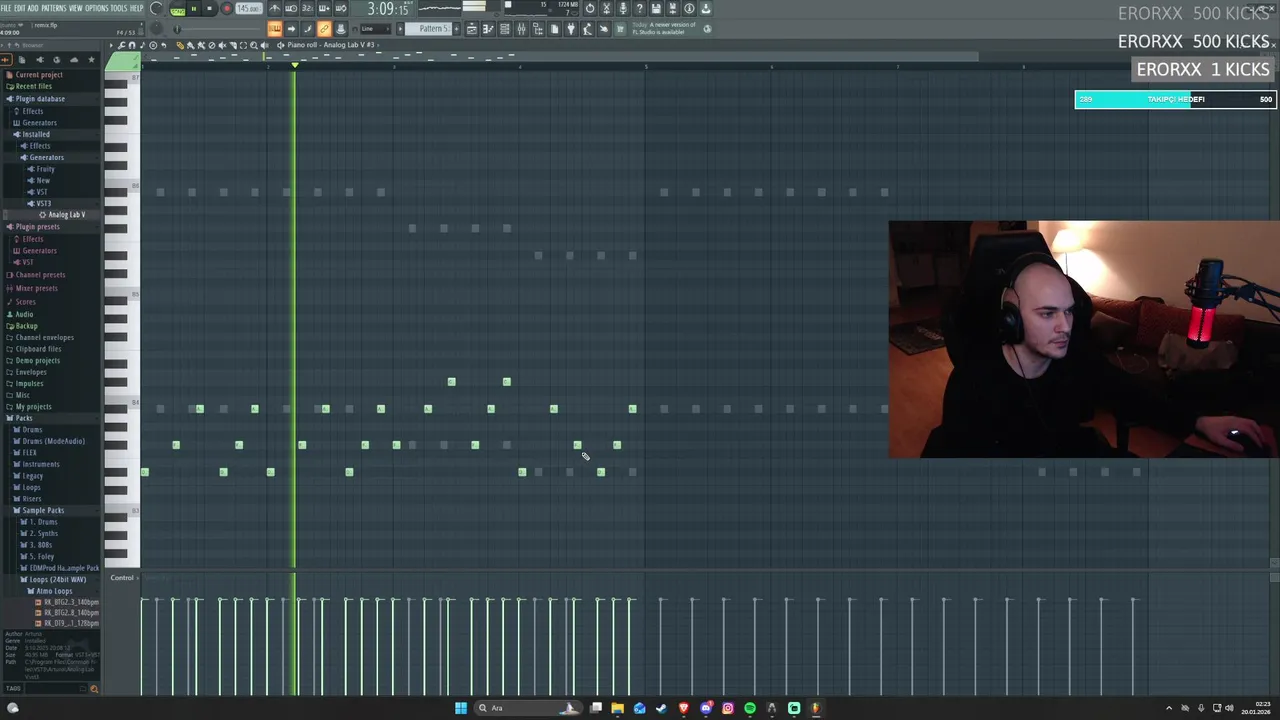This screenshot has height=720, width=1280.
Task: Open the OPTIONS menu
Action: tap(97, 8)
